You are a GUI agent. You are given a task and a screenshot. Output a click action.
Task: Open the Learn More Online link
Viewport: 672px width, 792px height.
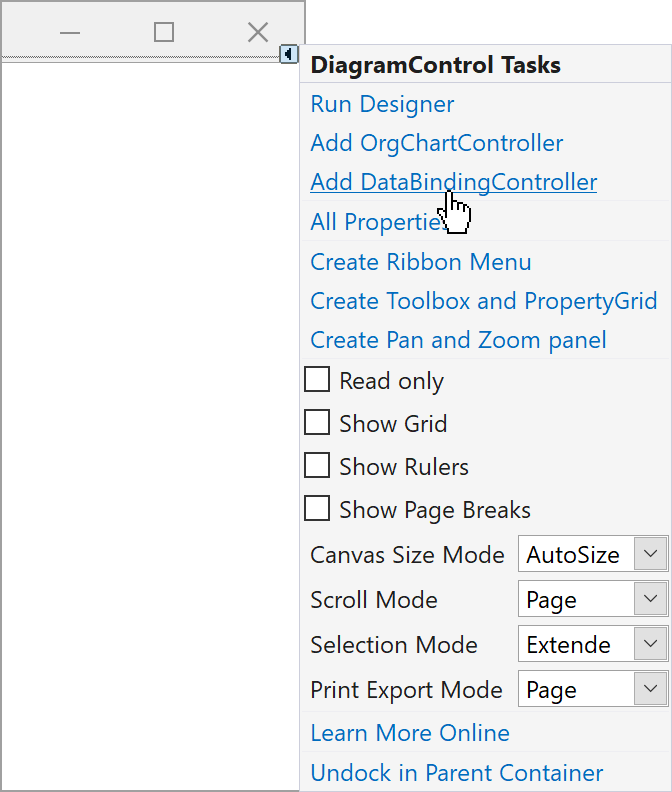[410, 733]
